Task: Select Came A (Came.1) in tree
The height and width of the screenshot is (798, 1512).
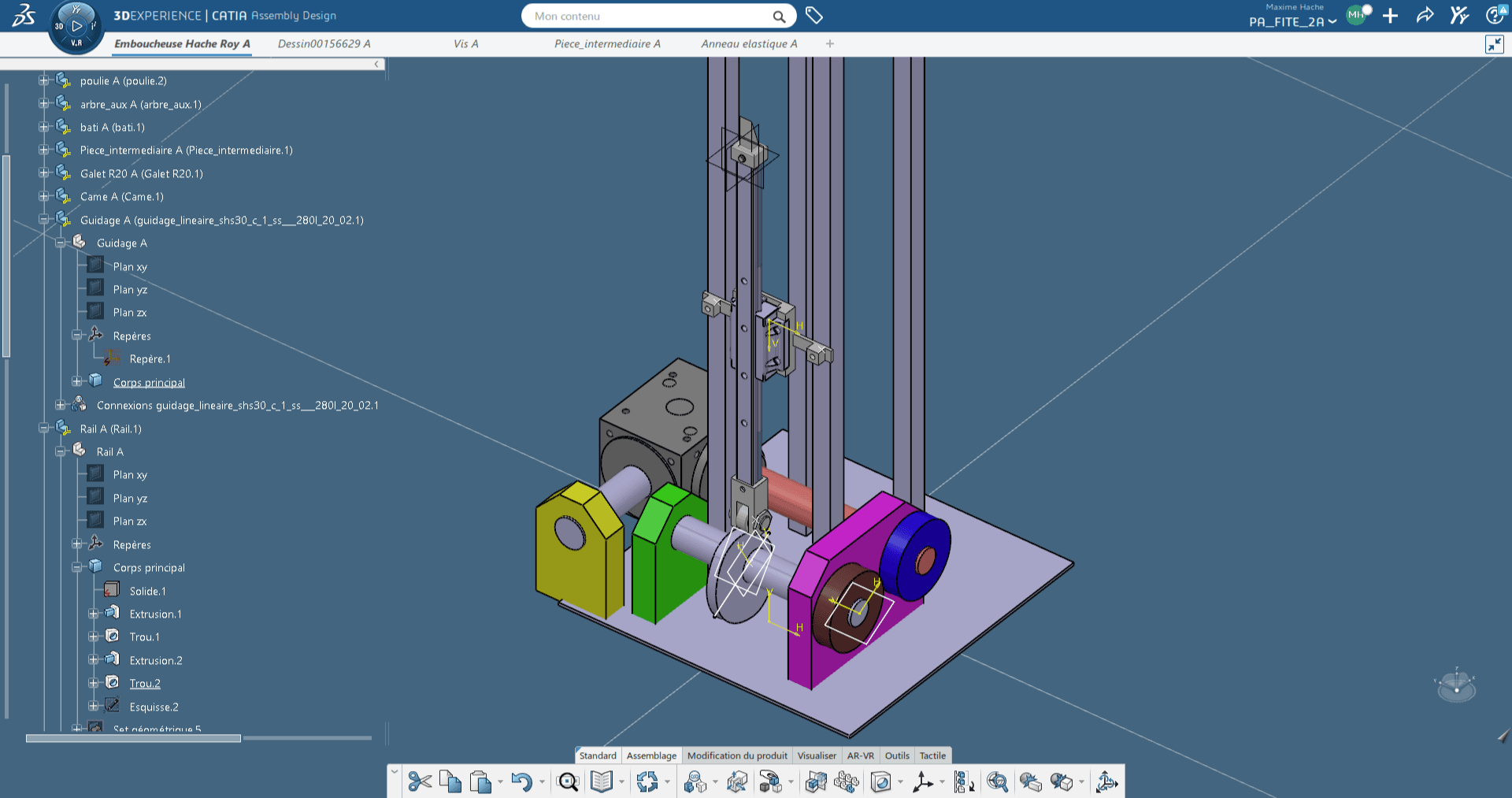Action: coord(122,197)
